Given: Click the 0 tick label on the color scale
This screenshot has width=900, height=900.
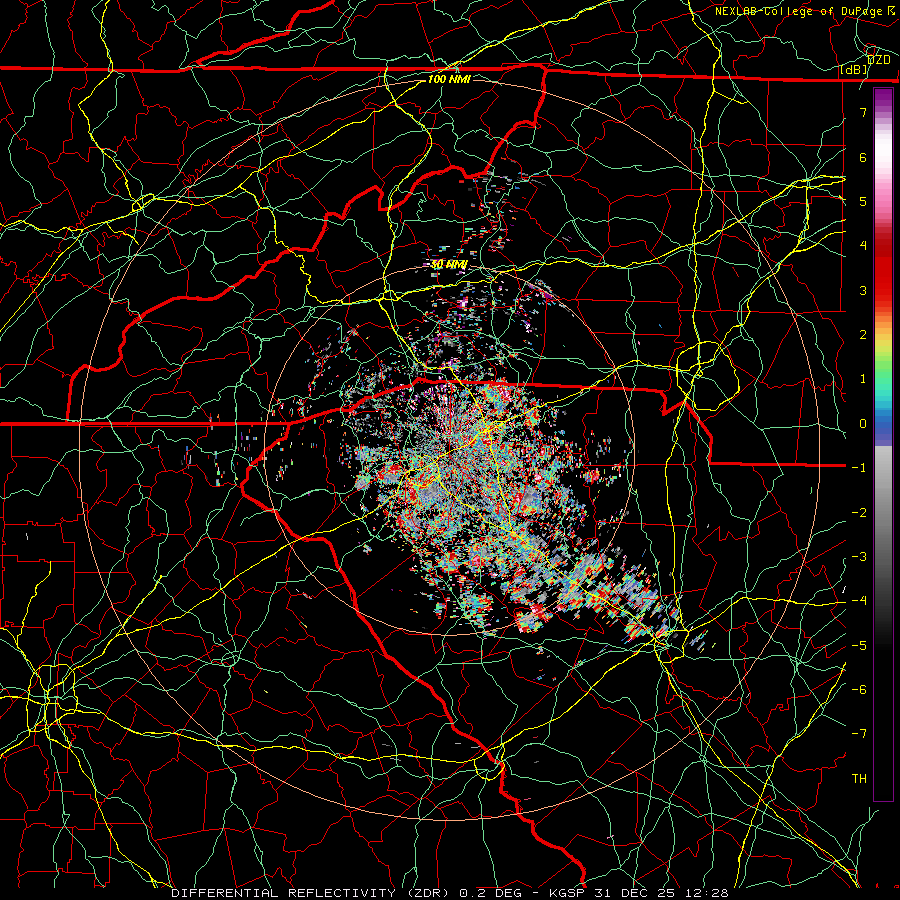Looking at the screenshot, I should [863, 424].
